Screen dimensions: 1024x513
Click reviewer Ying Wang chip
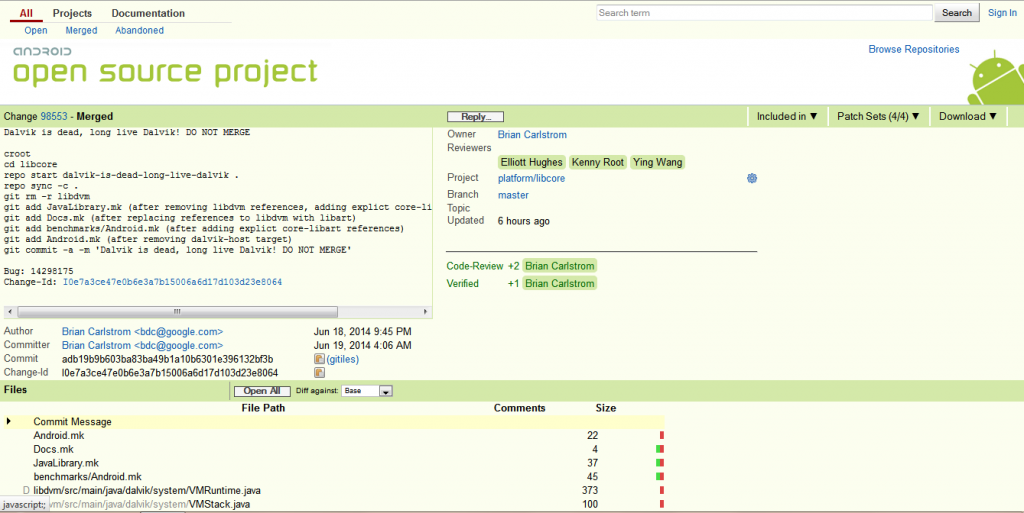658,163
